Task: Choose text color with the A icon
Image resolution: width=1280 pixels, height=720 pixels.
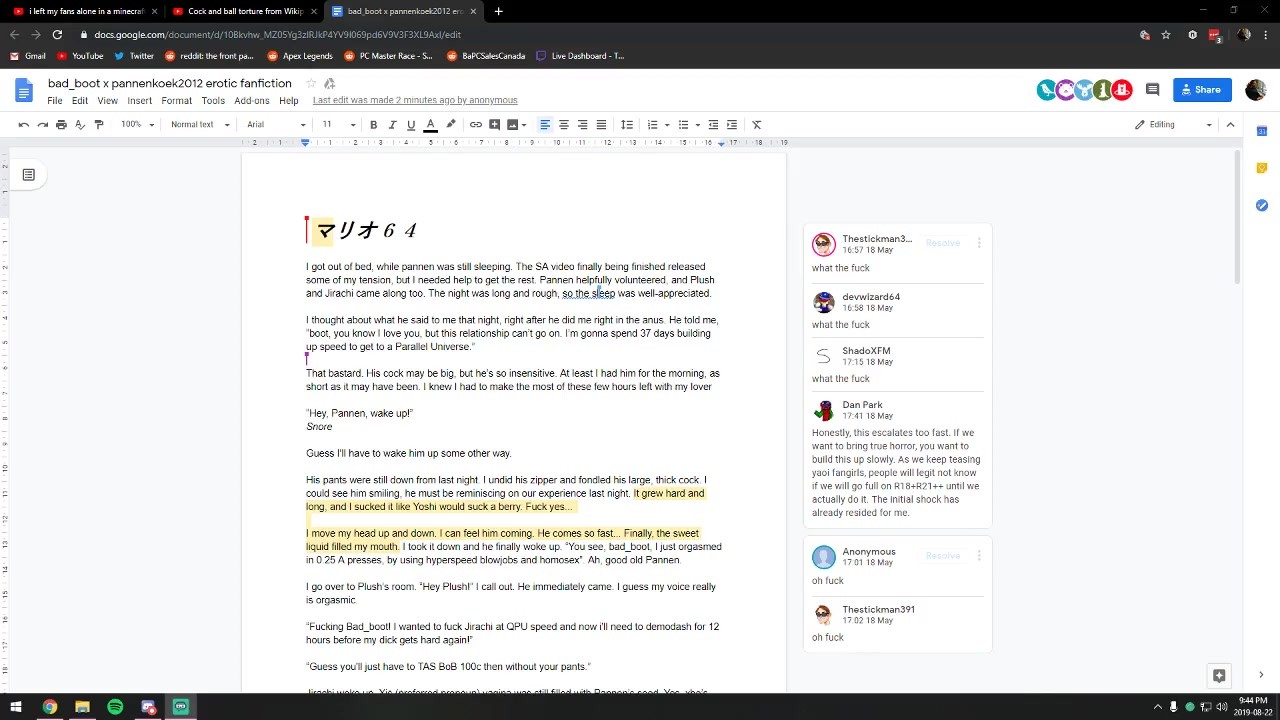Action: [431, 125]
